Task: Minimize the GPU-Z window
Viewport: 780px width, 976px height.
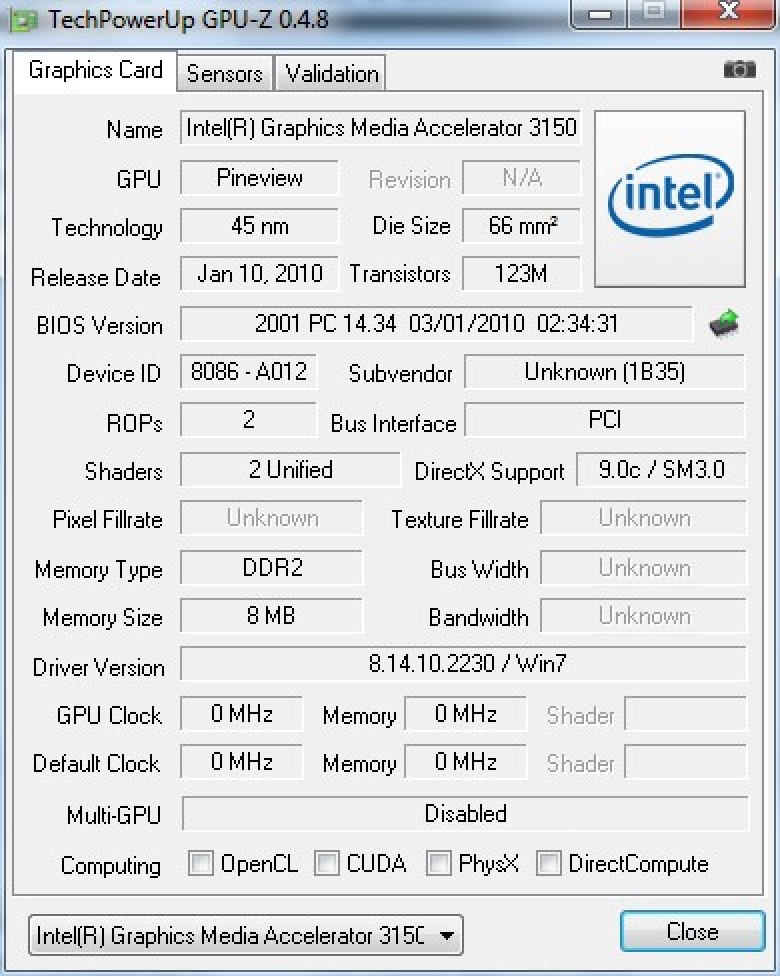Action: click(x=601, y=14)
